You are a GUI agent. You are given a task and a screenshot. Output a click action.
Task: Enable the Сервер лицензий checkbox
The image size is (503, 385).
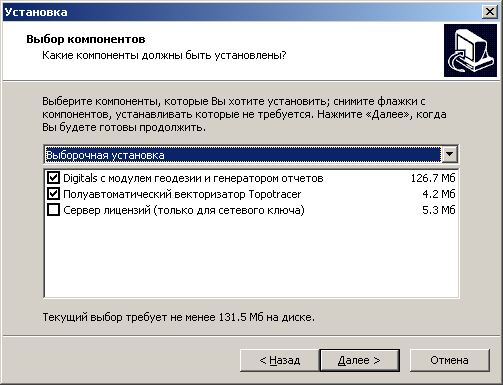tap(53, 210)
